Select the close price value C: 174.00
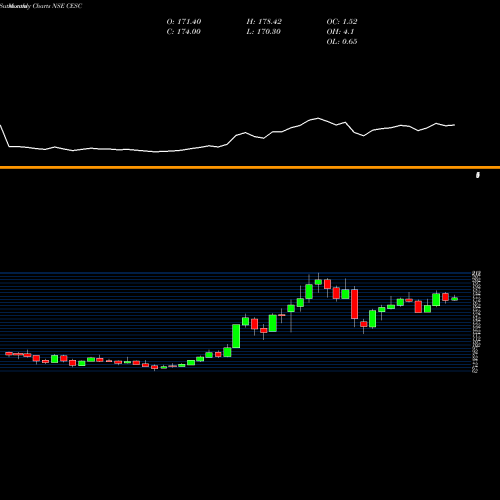Screen dimensions: 500x500 [x=183, y=32]
